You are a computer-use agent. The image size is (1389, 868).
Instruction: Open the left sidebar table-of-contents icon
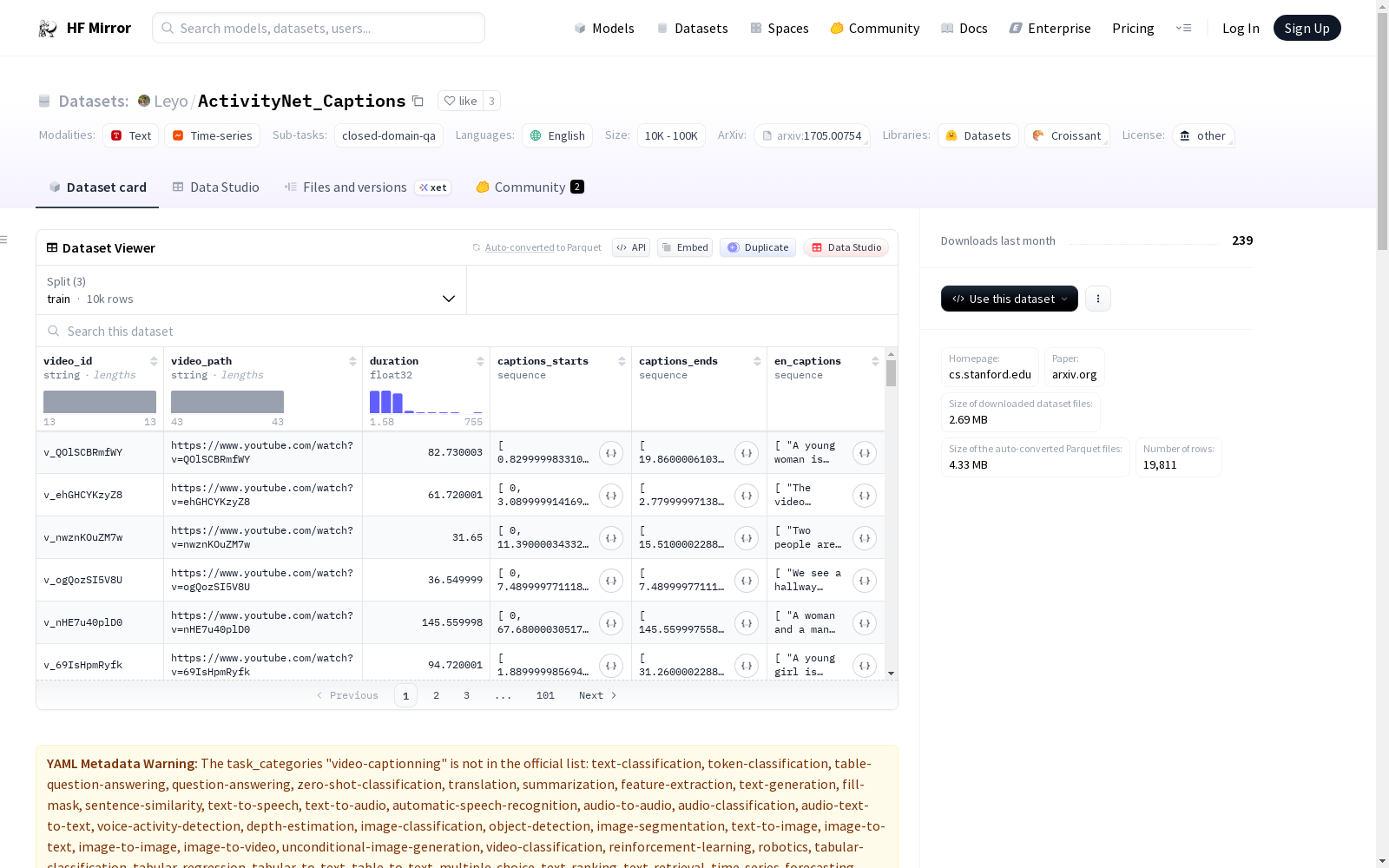[x=4, y=240]
